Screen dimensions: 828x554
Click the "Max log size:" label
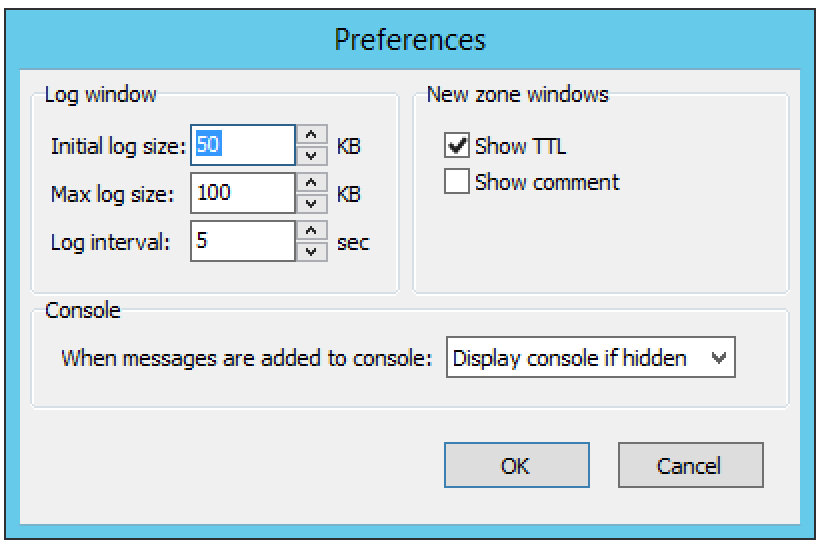point(111,194)
